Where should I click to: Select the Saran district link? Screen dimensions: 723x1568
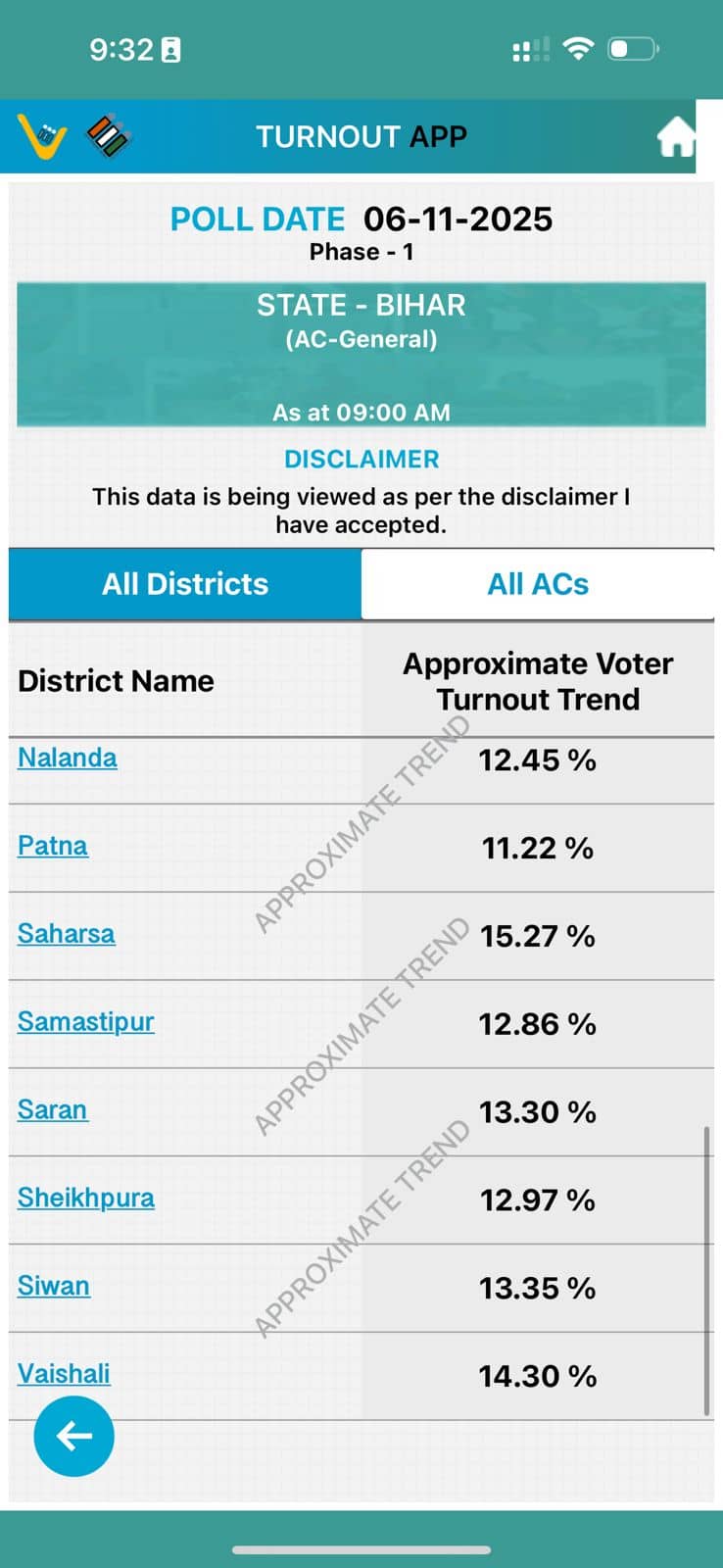coord(53,1110)
